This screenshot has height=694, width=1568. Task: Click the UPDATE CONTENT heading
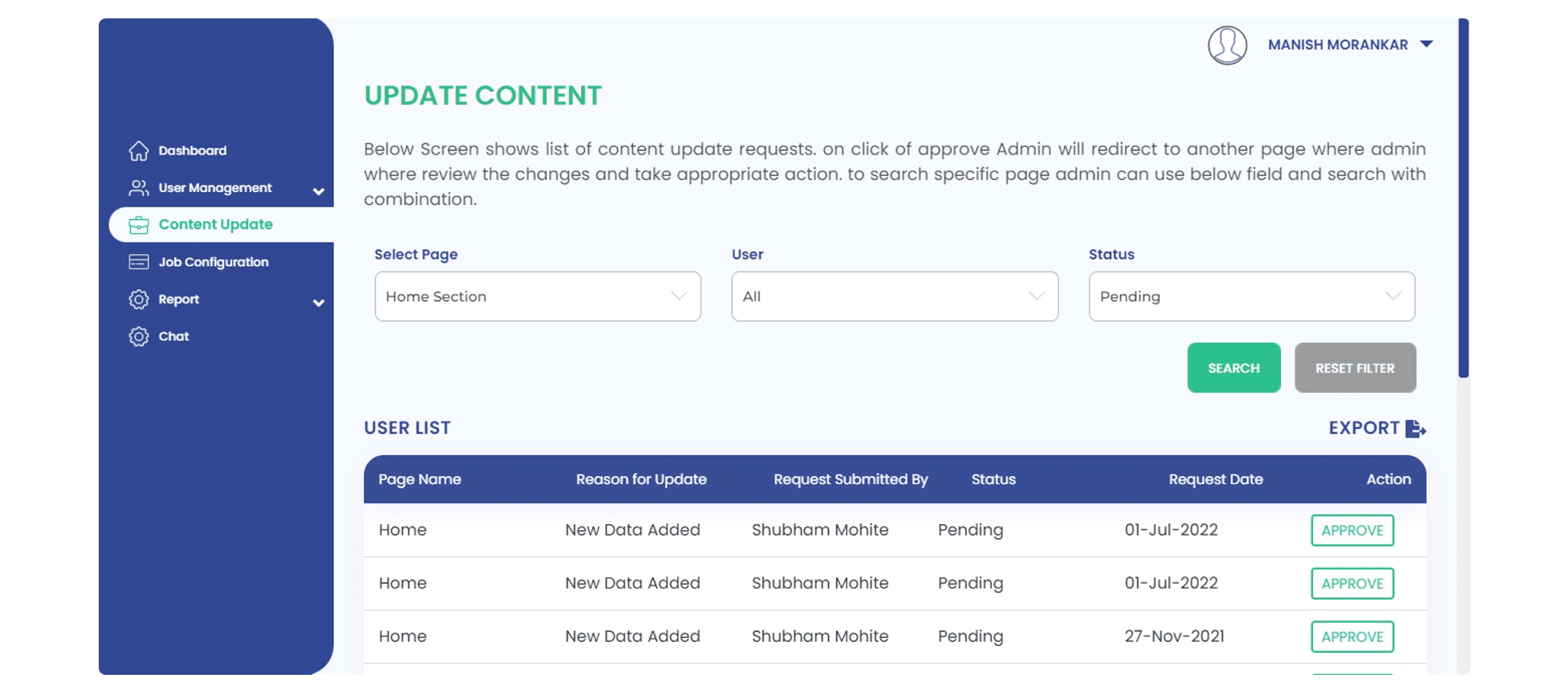pyautogui.click(x=483, y=96)
